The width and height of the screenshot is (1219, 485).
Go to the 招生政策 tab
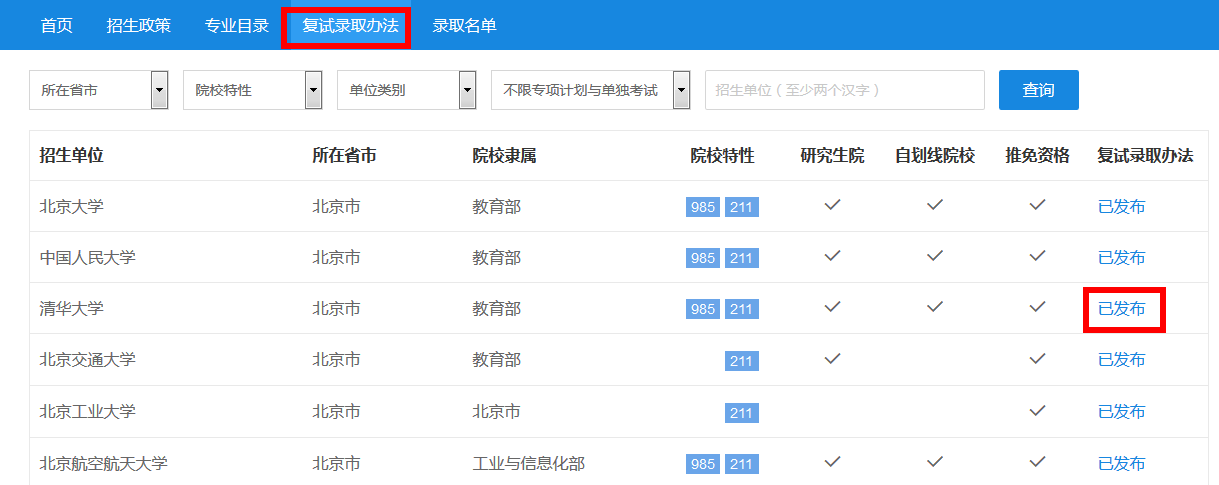[139, 25]
